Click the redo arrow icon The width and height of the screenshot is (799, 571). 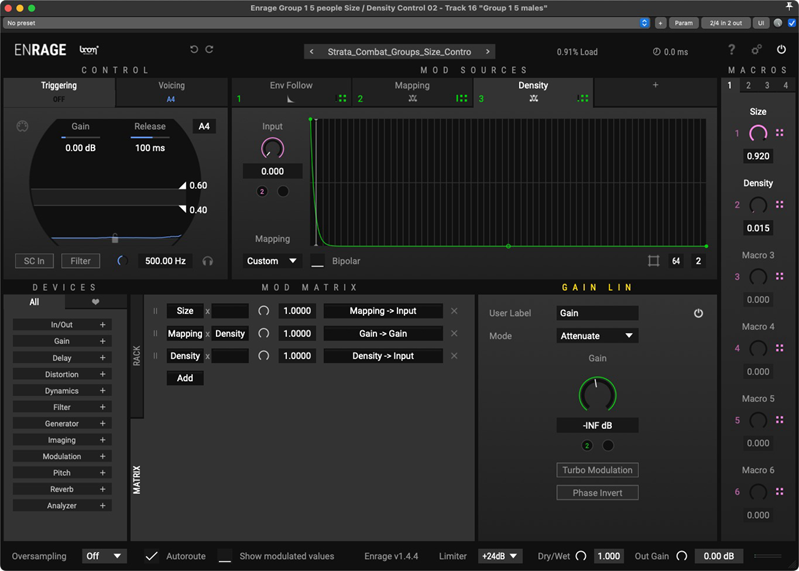click(x=210, y=50)
